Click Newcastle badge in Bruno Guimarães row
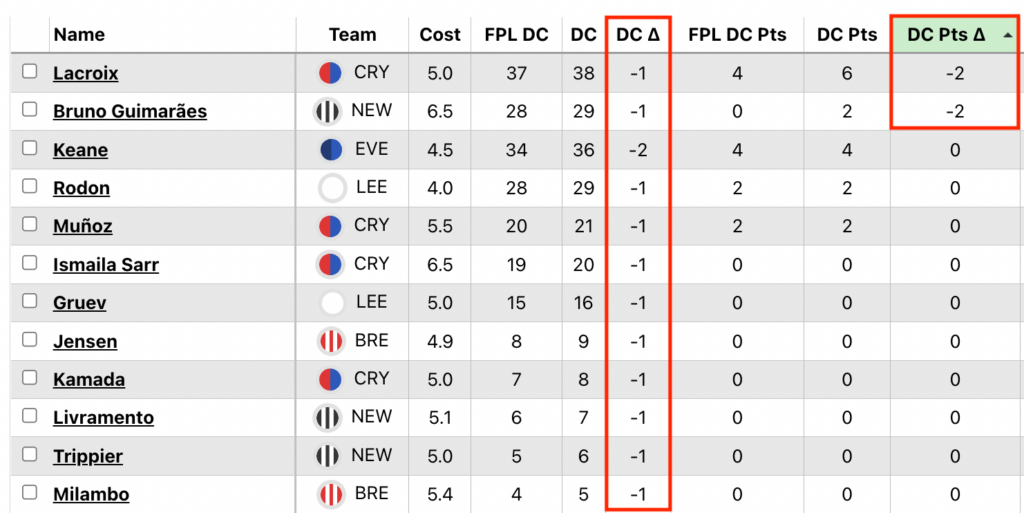Screen dimensions: 1024x513 pyautogui.click(x=328, y=111)
